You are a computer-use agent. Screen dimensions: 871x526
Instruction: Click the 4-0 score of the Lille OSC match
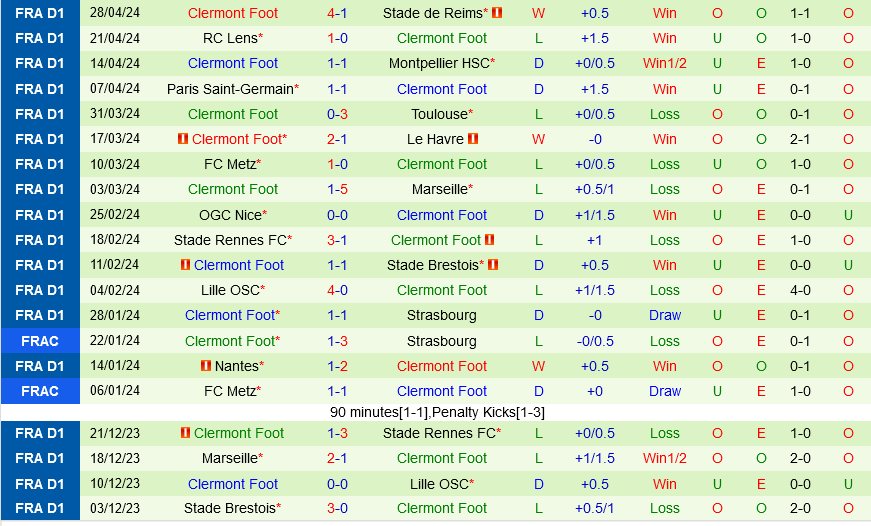pos(338,290)
